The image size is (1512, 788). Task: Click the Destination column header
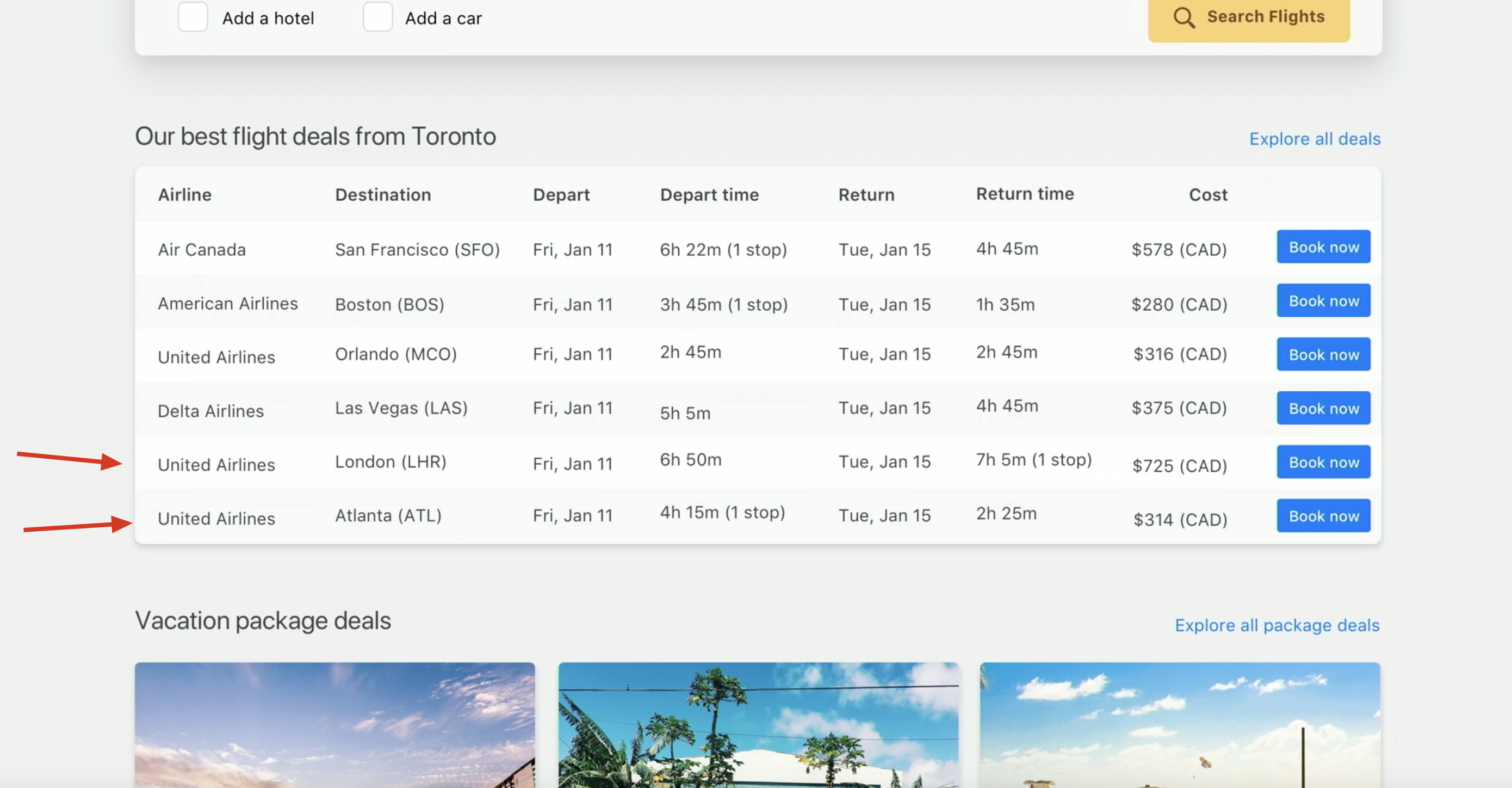(x=383, y=195)
